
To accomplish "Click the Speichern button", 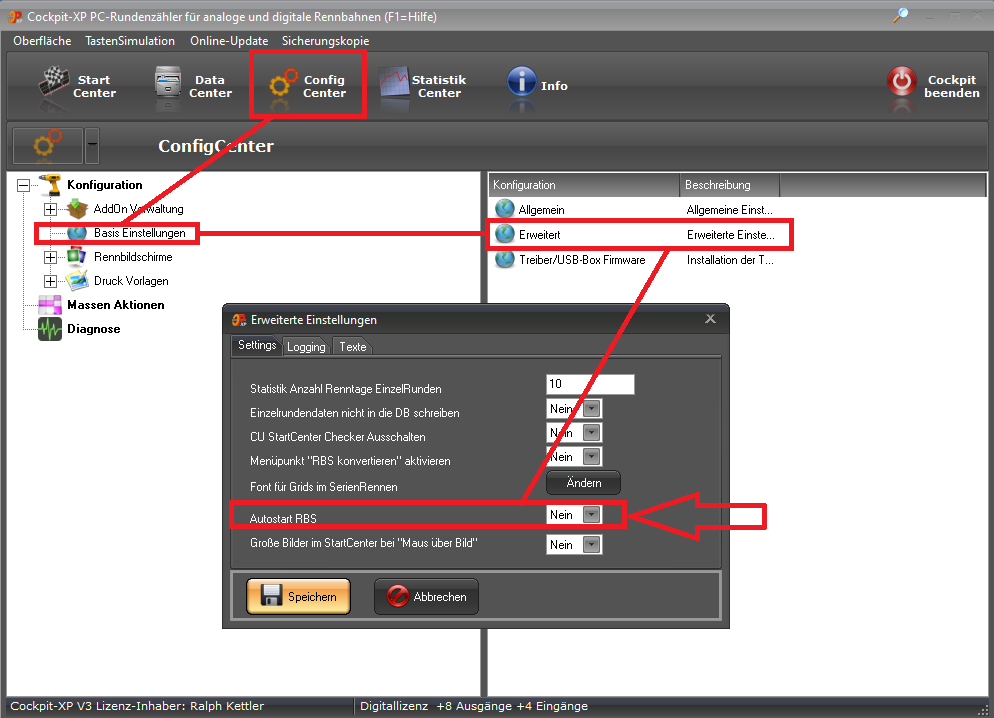I will coord(298,597).
